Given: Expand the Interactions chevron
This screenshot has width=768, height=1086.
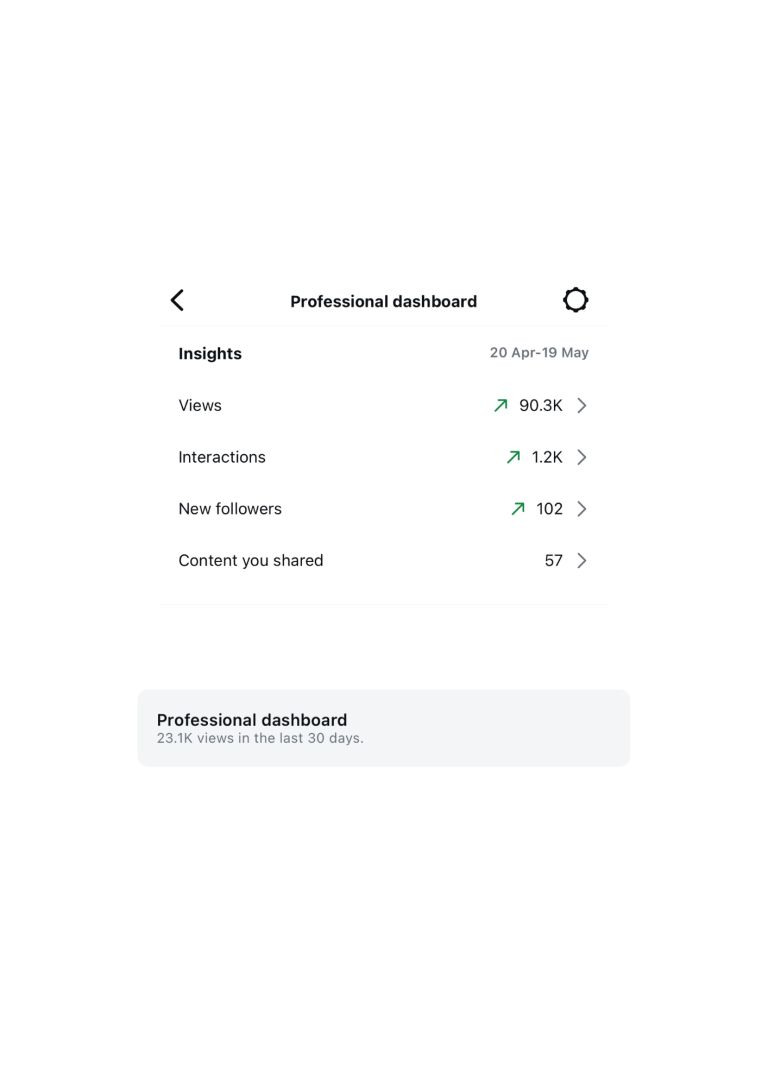Looking at the screenshot, I should click(x=582, y=457).
